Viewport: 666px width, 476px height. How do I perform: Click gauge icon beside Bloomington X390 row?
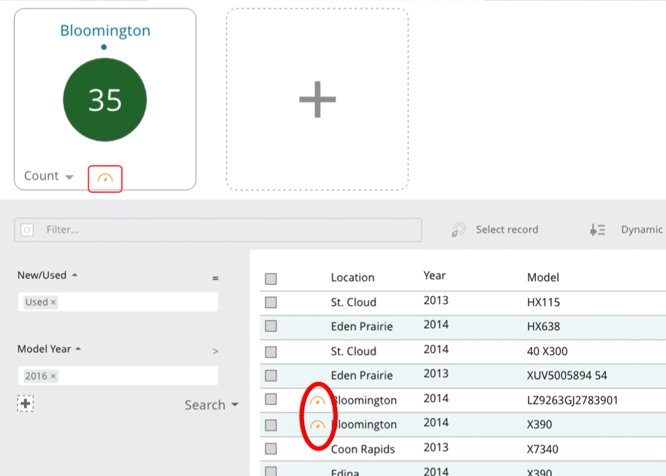(318, 425)
